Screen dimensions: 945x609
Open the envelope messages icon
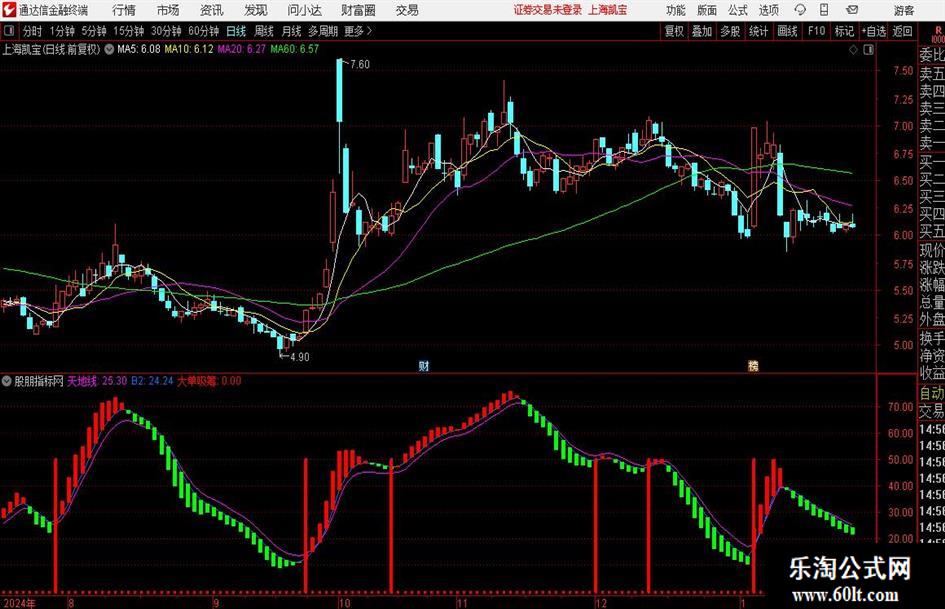(x=852, y=10)
